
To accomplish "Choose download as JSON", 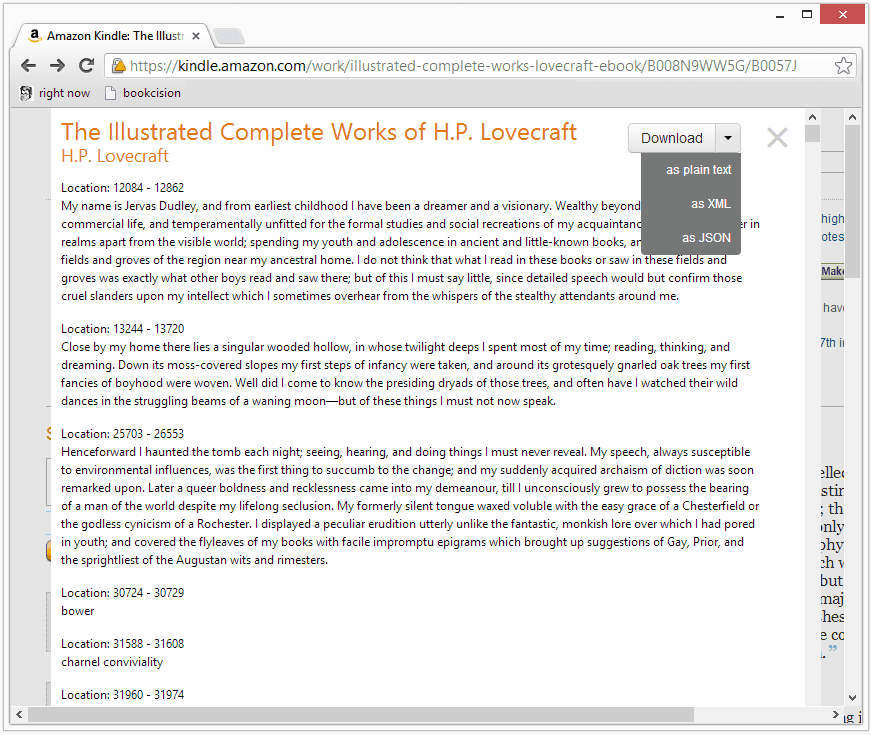I will (706, 238).
